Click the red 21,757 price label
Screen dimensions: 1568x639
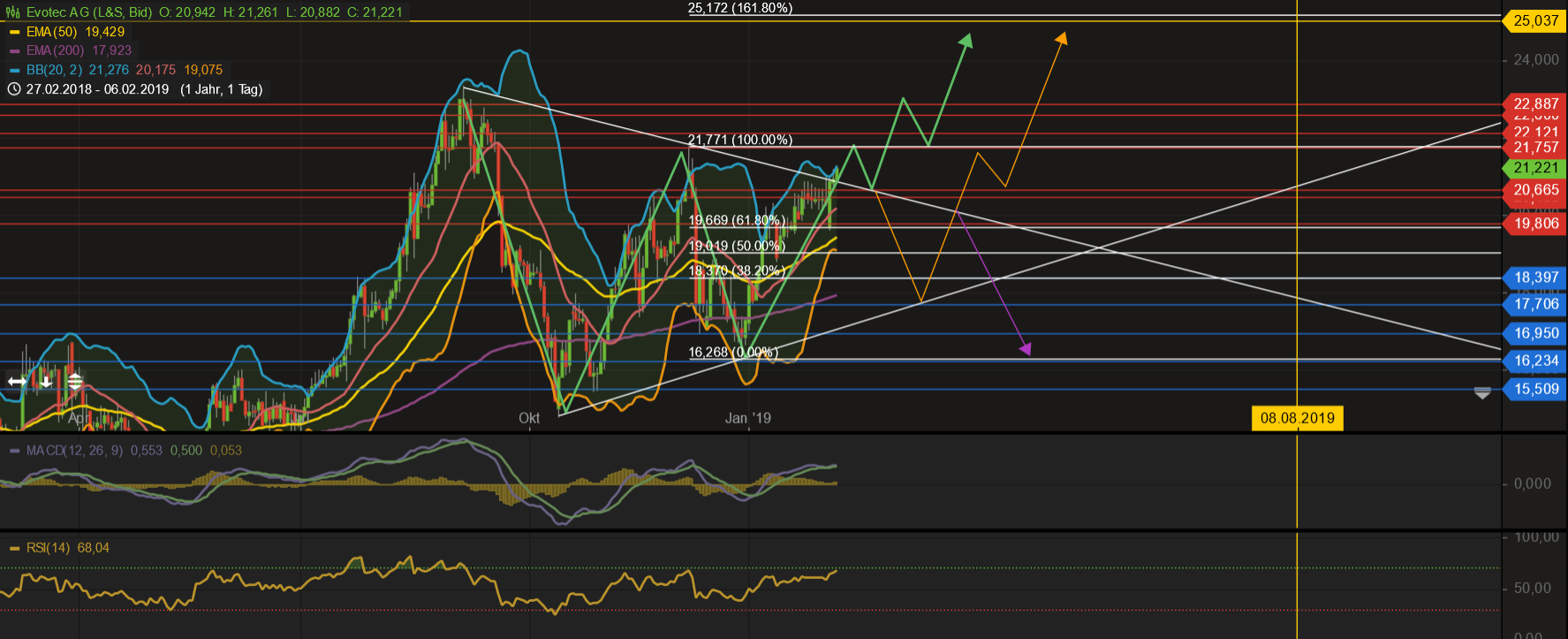[1535, 148]
